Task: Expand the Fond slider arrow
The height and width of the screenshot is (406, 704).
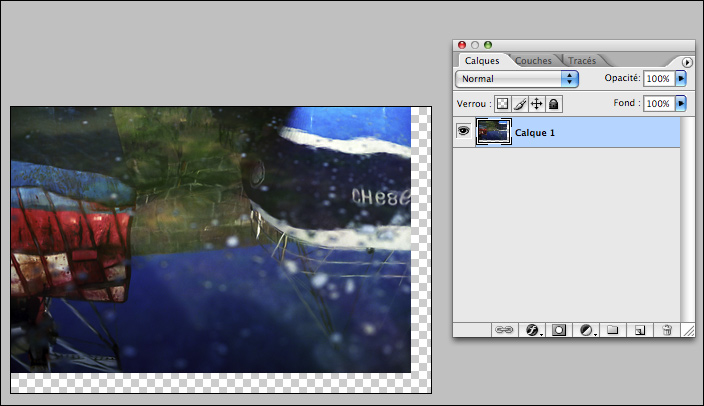Action: tap(682, 103)
